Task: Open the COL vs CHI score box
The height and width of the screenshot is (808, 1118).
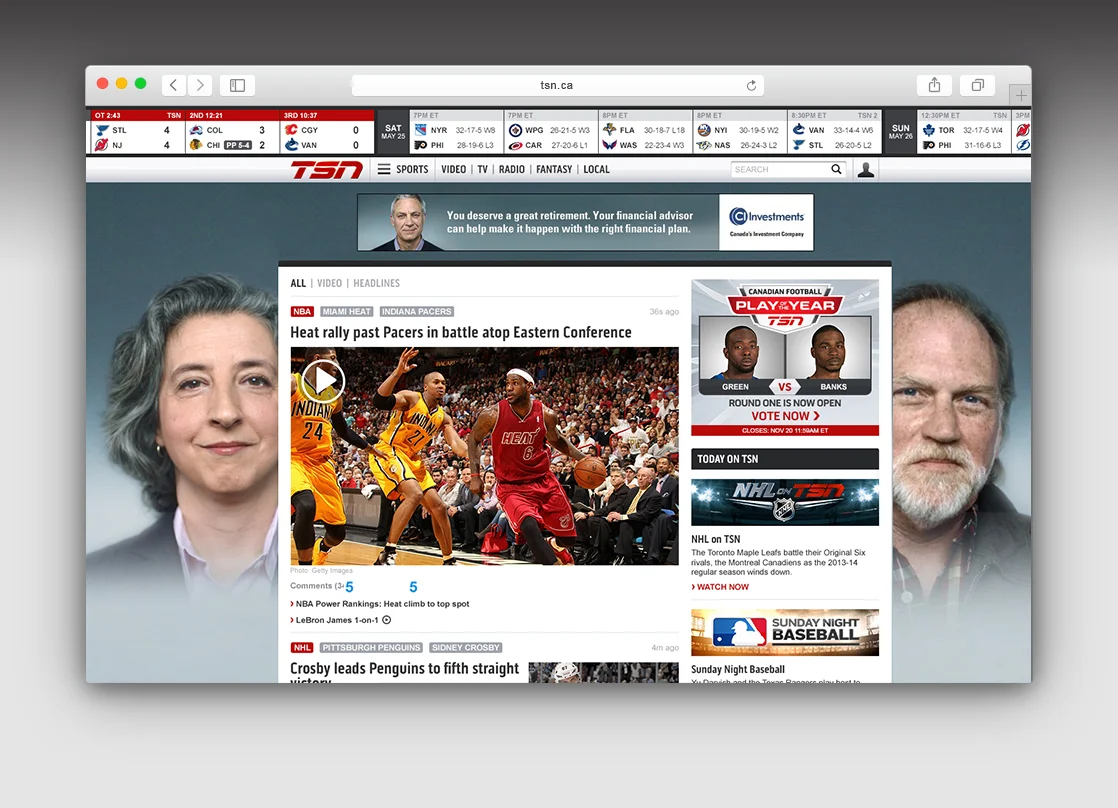Action: pyautogui.click(x=232, y=131)
